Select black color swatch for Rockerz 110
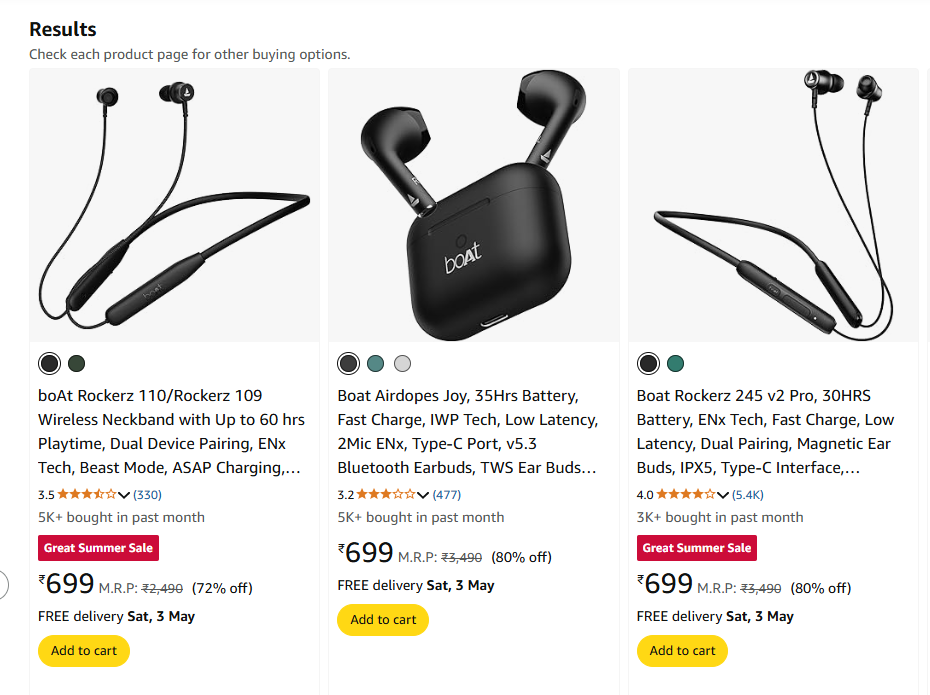 [49, 364]
